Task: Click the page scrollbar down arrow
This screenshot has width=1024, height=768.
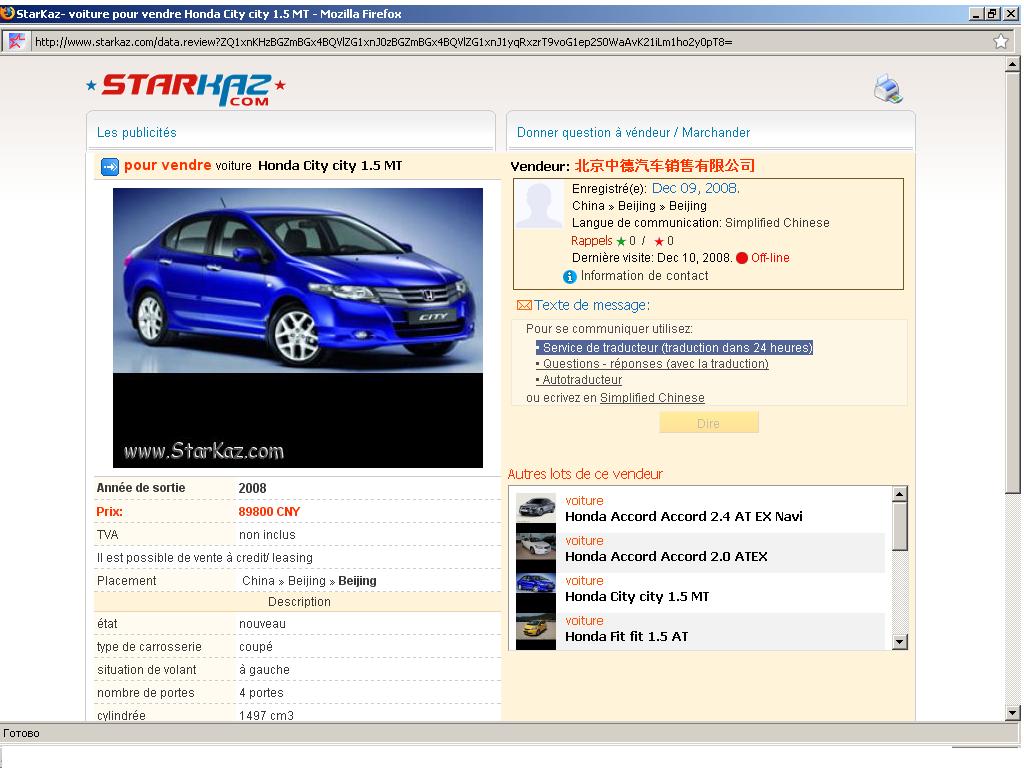Action: 1012,713
